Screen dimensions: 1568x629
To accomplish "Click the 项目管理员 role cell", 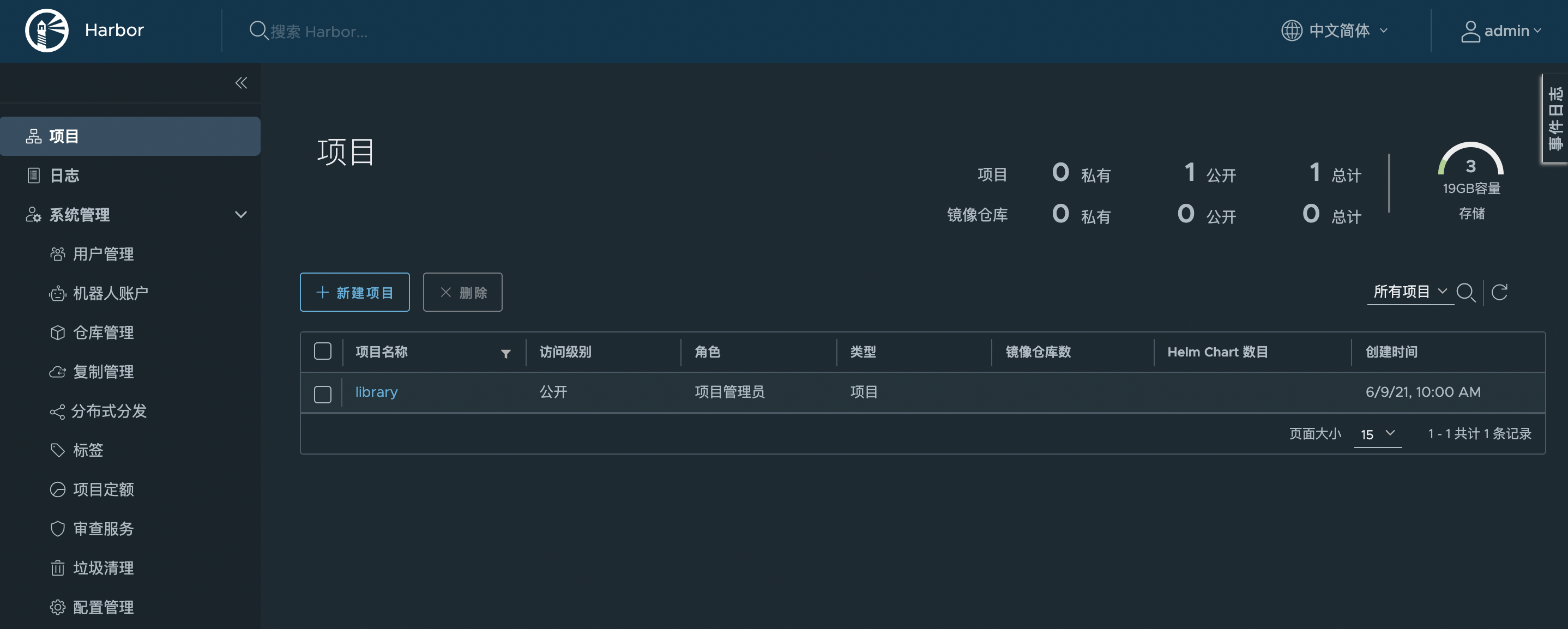I will coord(729,392).
